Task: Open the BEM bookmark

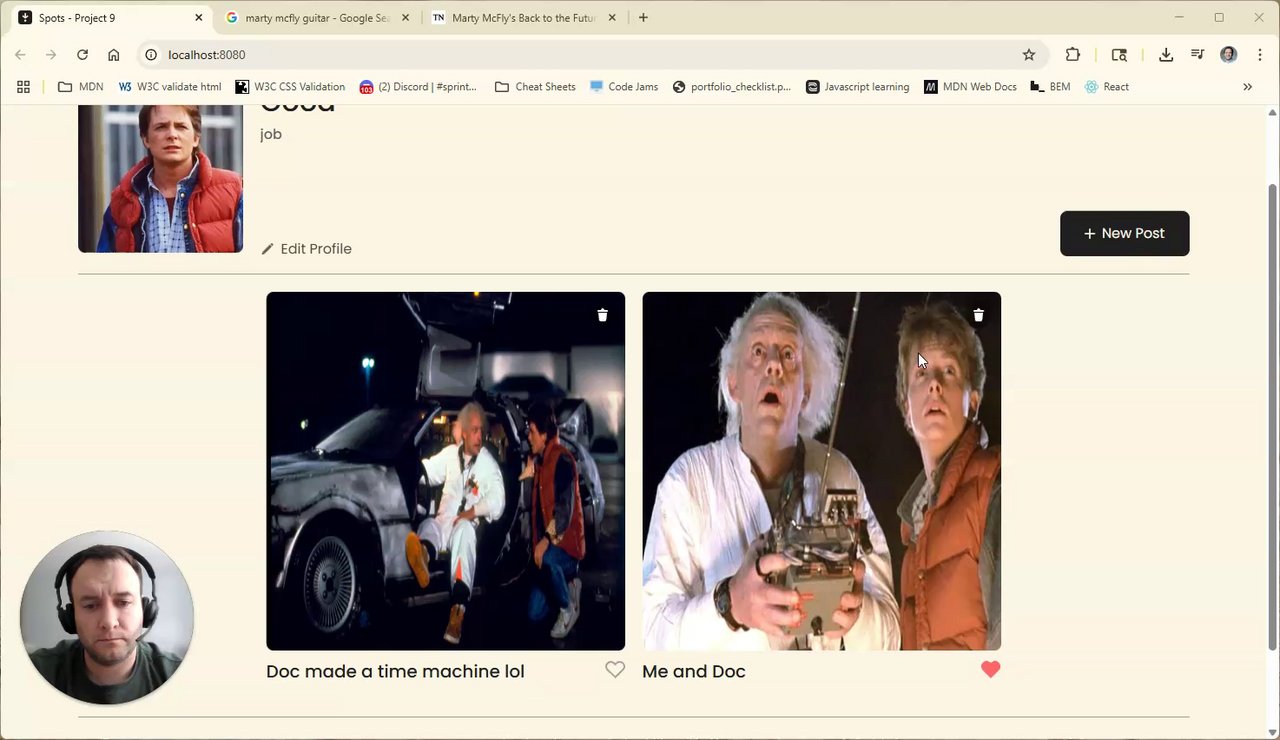Action: coord(1050,87)
